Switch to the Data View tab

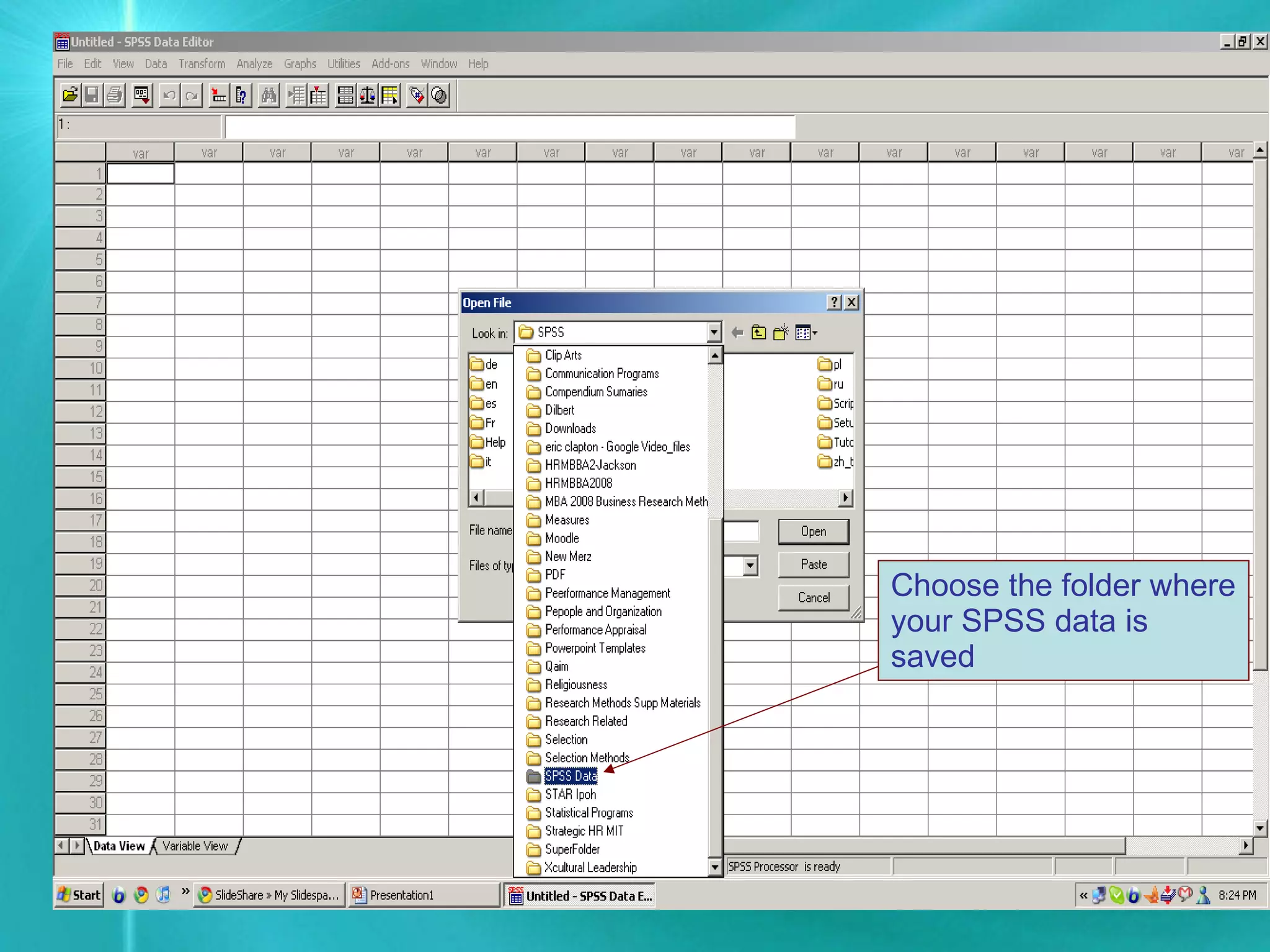(x=119, y=846)
